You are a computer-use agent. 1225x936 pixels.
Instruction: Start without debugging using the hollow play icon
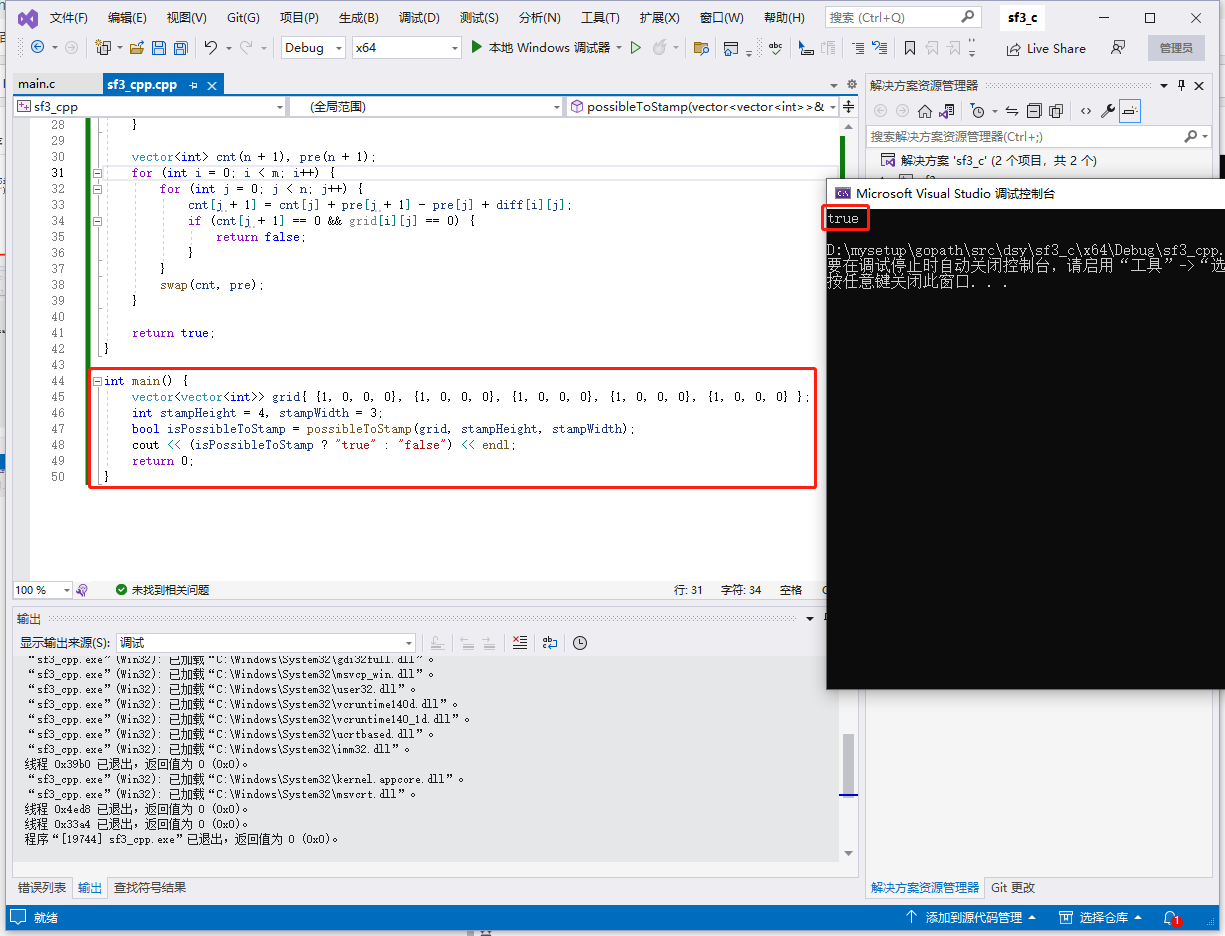tap(636, 47)
